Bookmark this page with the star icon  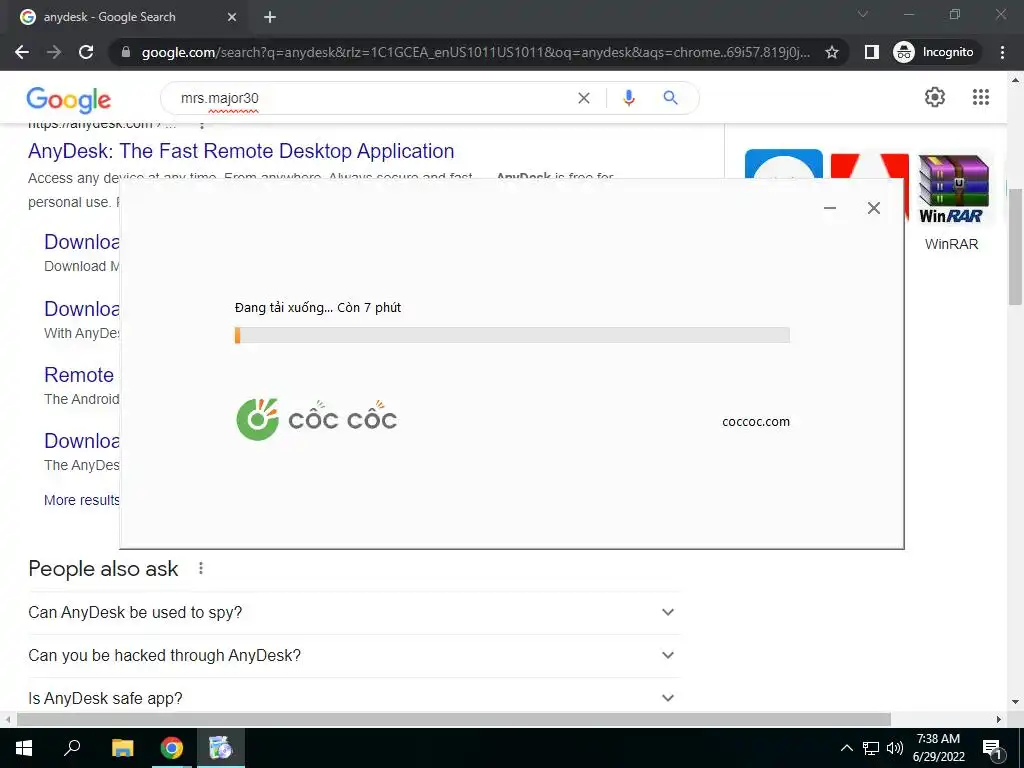pos(831,52)
